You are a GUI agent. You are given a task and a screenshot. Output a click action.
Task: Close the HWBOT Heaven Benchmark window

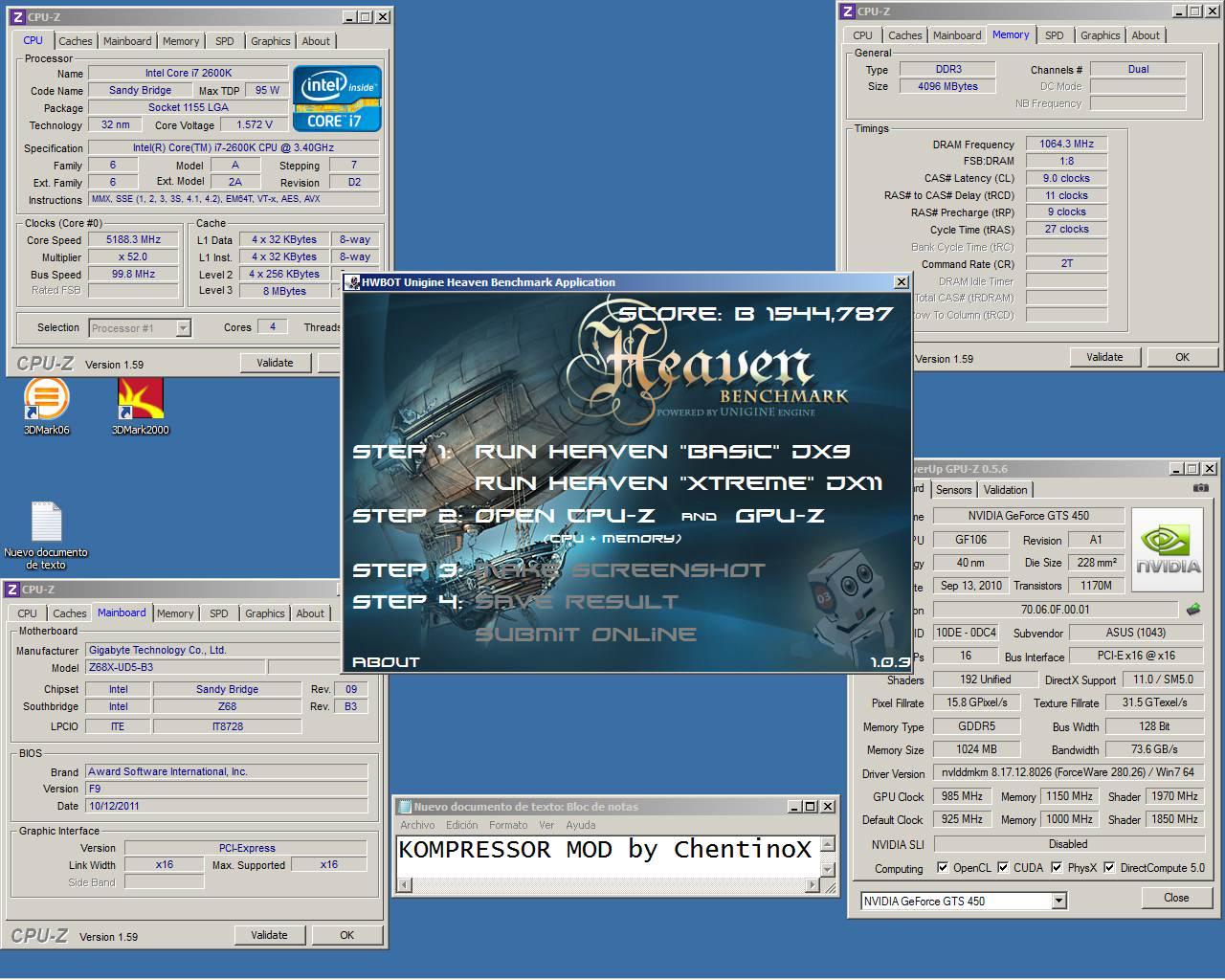[x=901, y=282]
